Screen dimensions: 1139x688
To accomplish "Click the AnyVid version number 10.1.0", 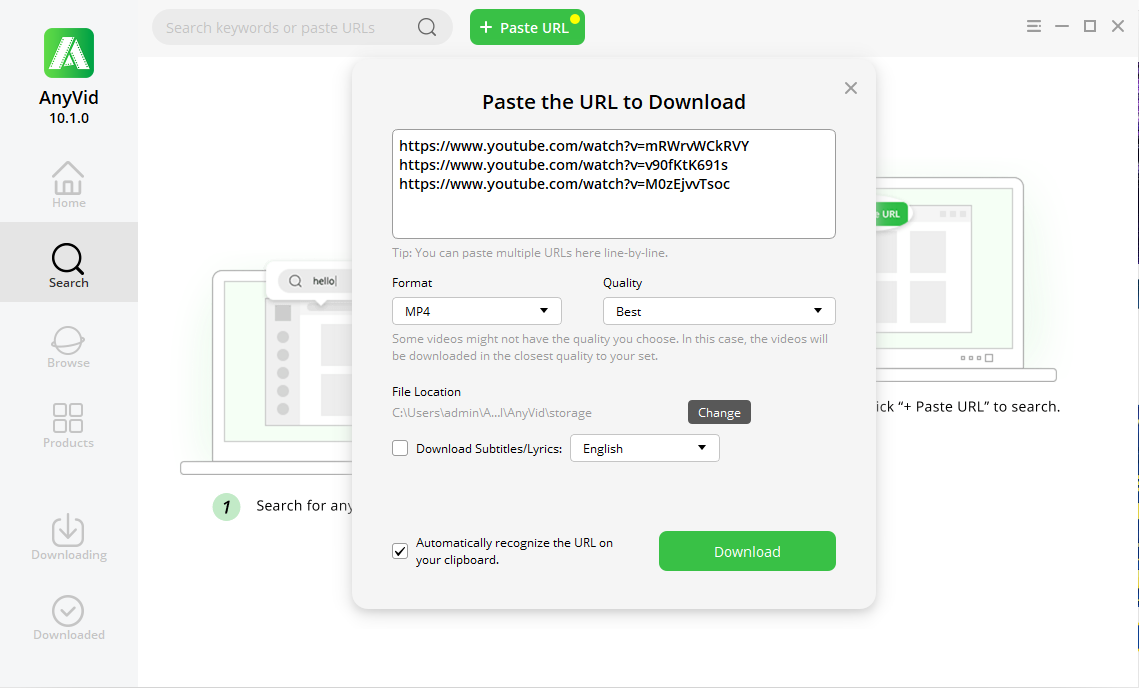I will coord(69,118).
